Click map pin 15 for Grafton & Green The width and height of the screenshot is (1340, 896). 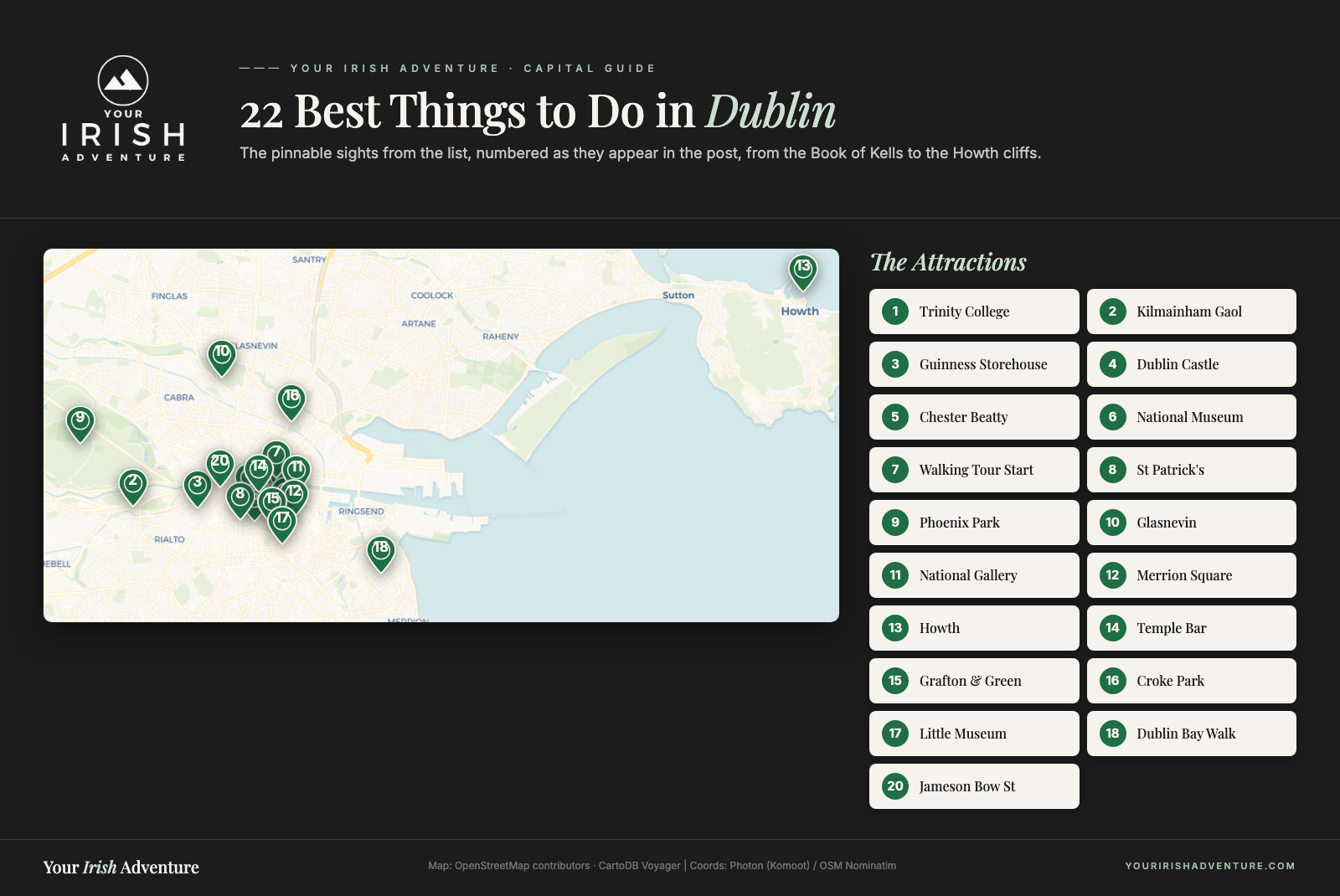click(x=272, y=502)
